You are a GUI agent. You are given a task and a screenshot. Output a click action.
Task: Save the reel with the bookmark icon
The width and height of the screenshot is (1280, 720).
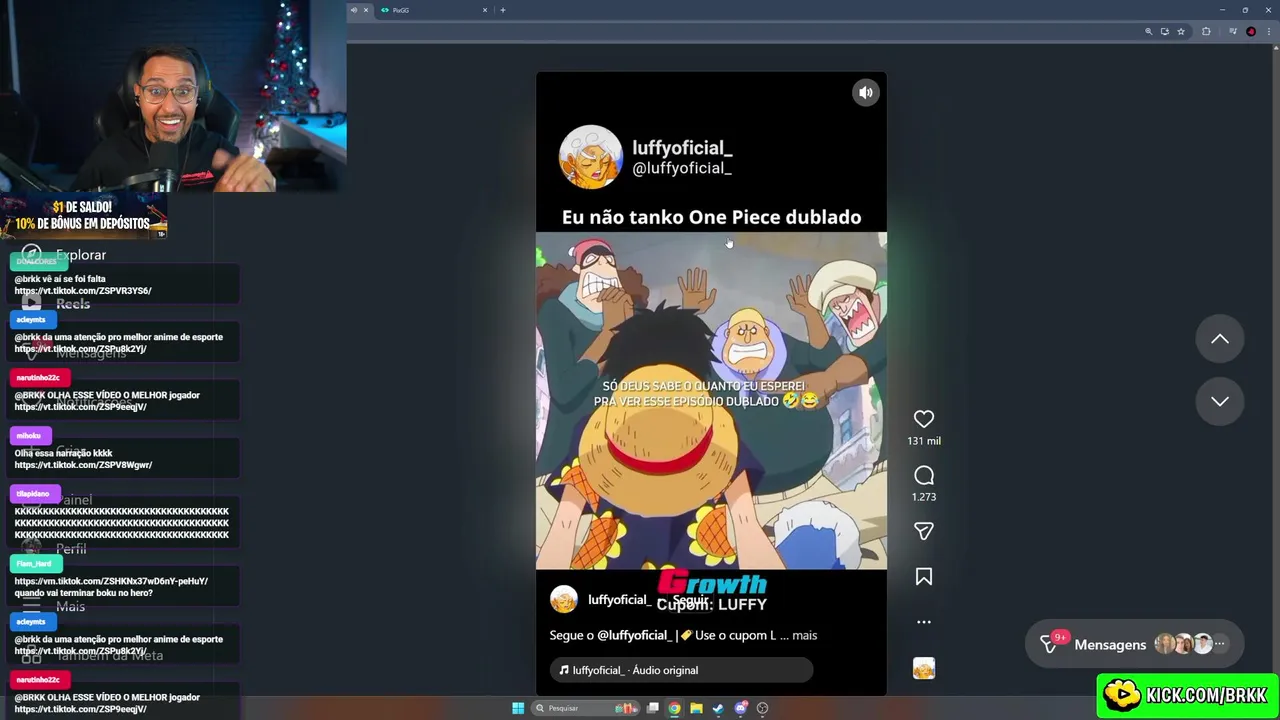click(924, 576)
